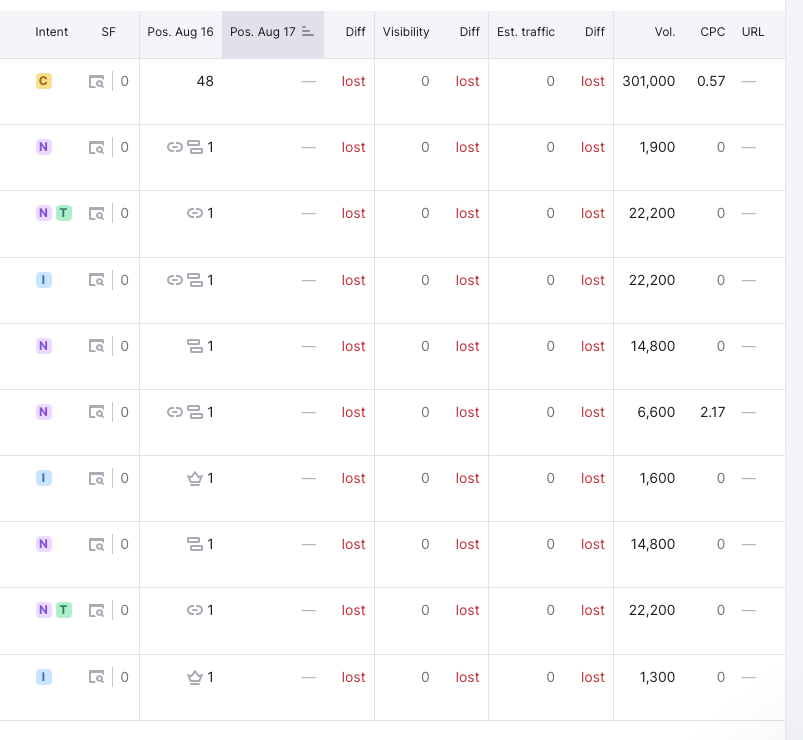This screenshot has height=740, width=803.
Task: Sort table by Vol. column header
Action: click(665, 32)
